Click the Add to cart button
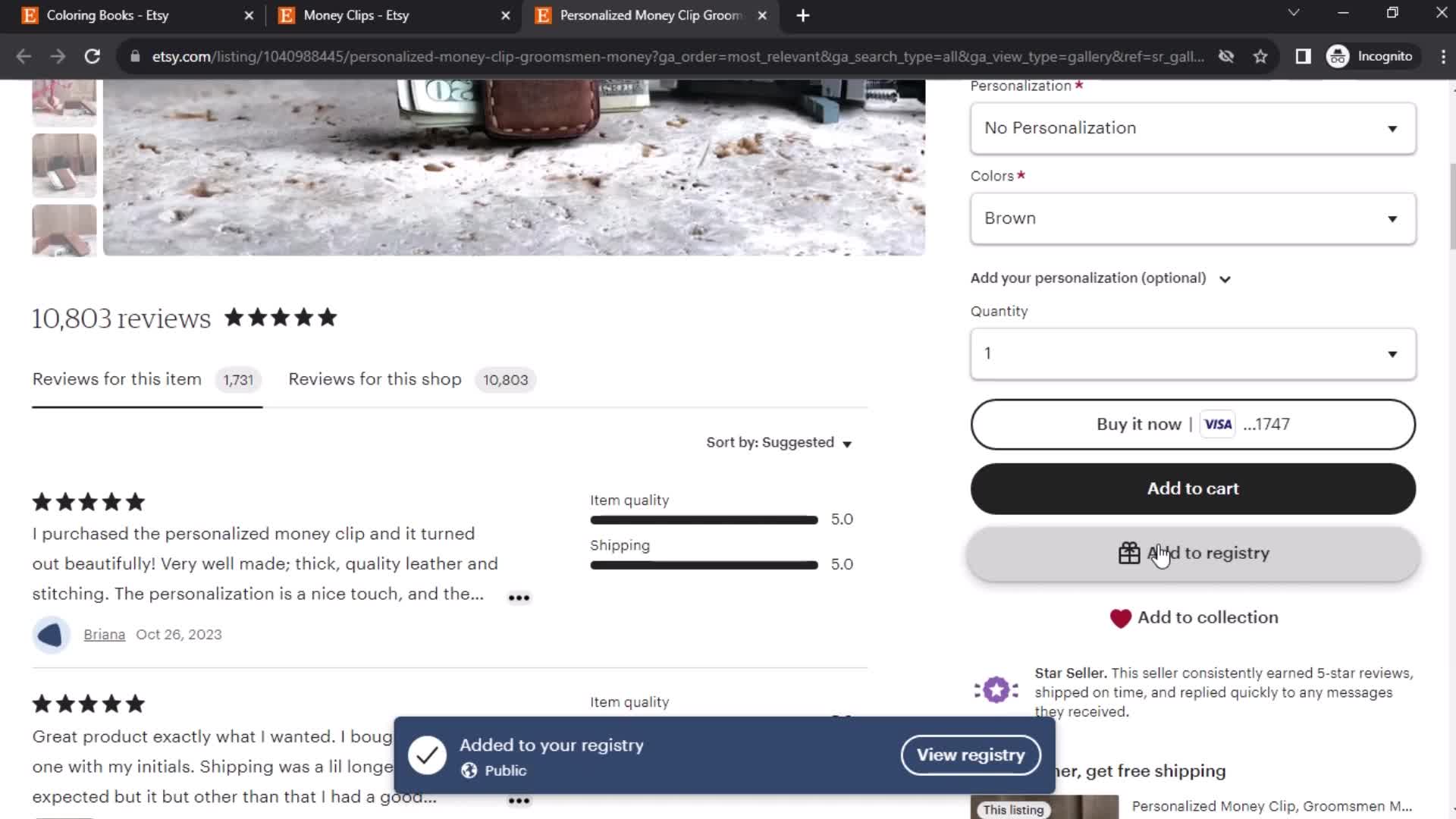This screenshot has height=819, width=1456. click(x=1193, y=488)
